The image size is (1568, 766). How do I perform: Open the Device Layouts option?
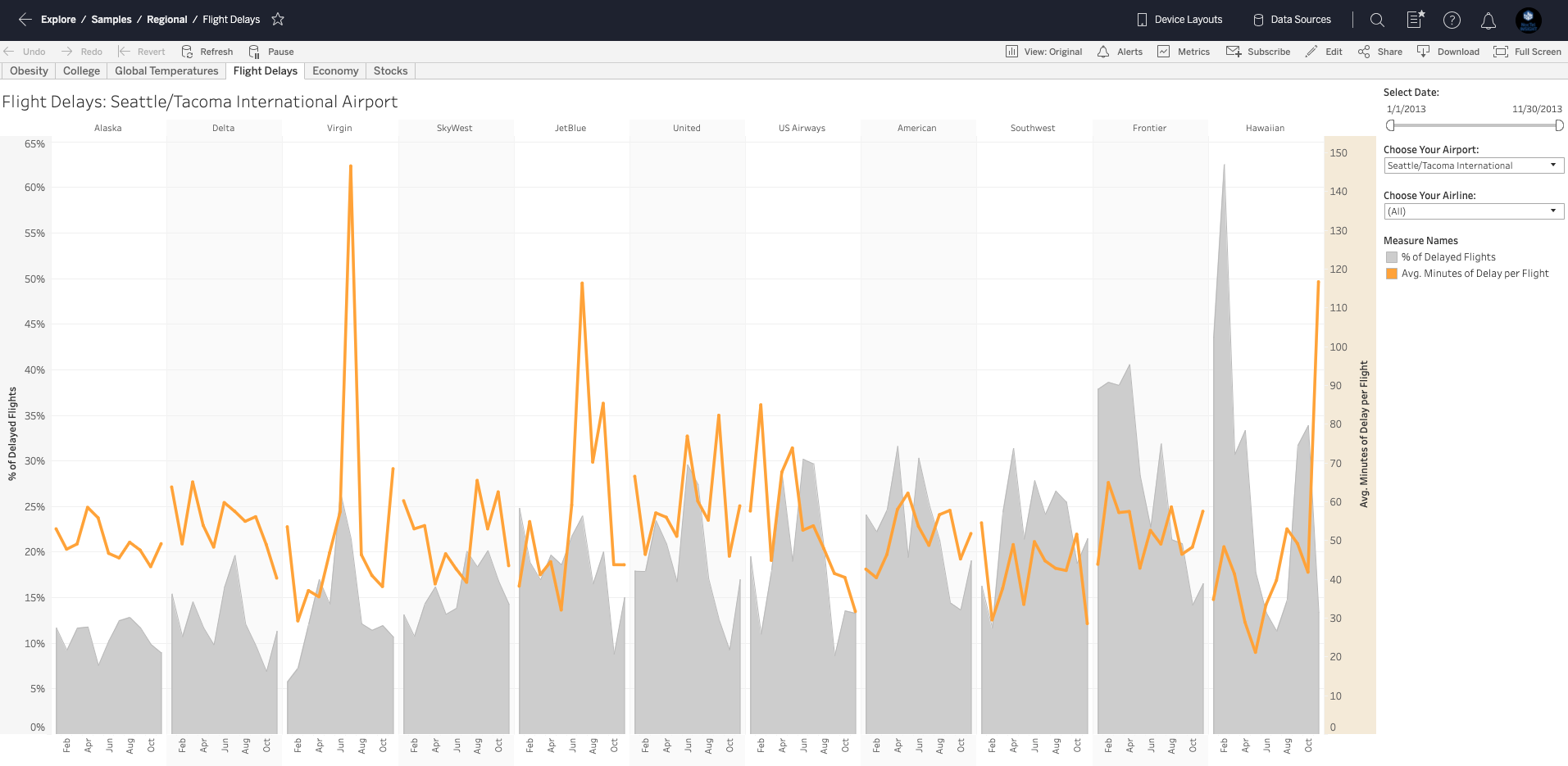(1179, 20)
